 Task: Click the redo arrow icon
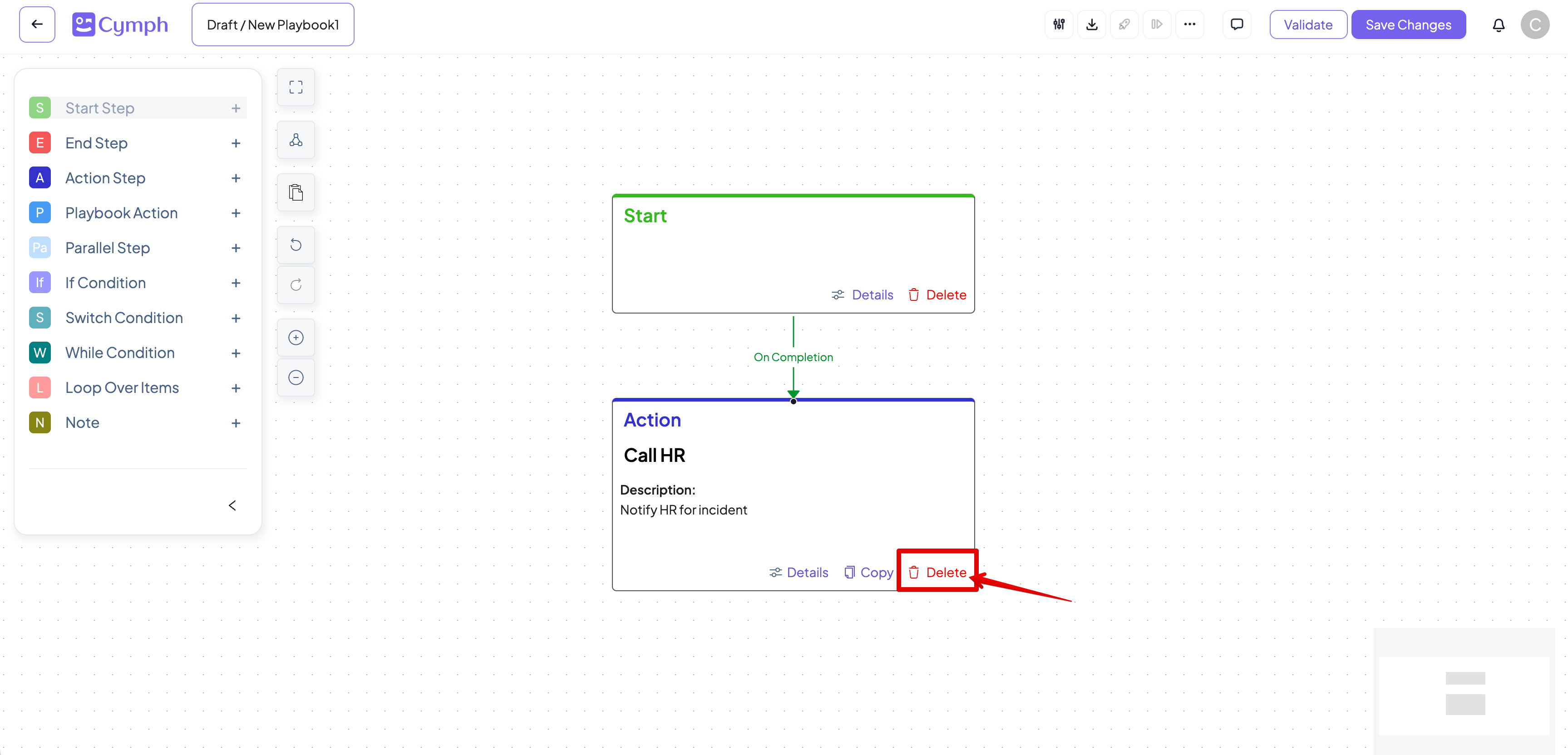(296, 285)
